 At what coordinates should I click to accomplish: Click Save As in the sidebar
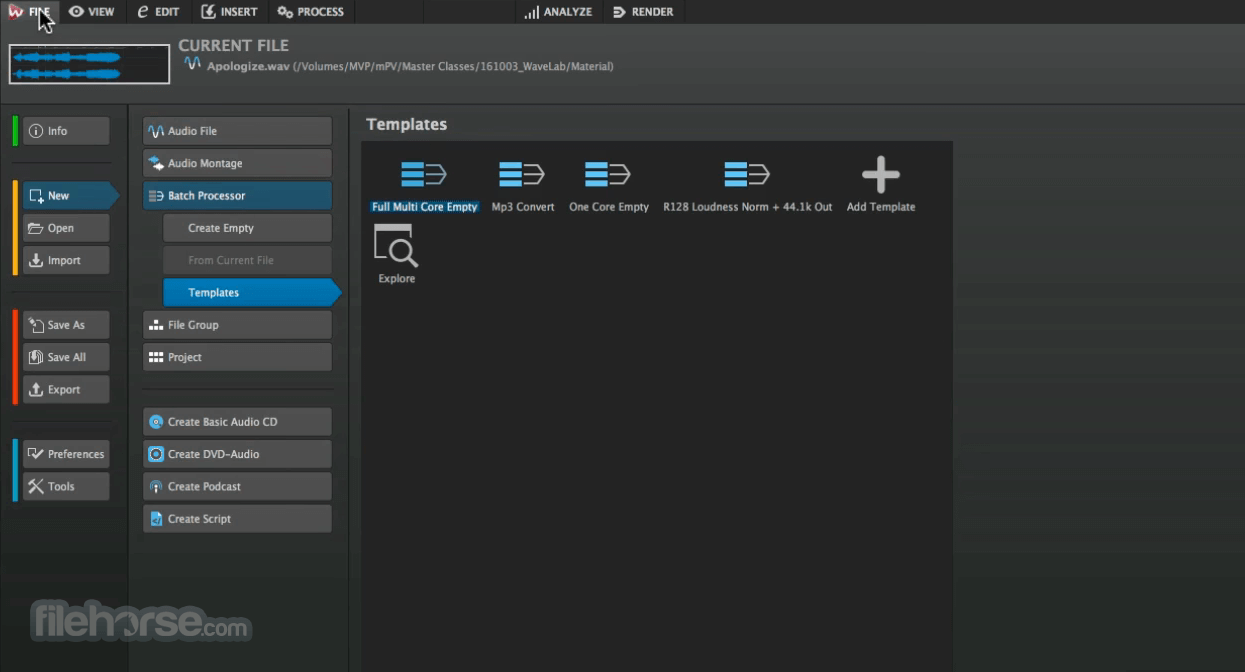pyautogui.click(x=66, y=325)
